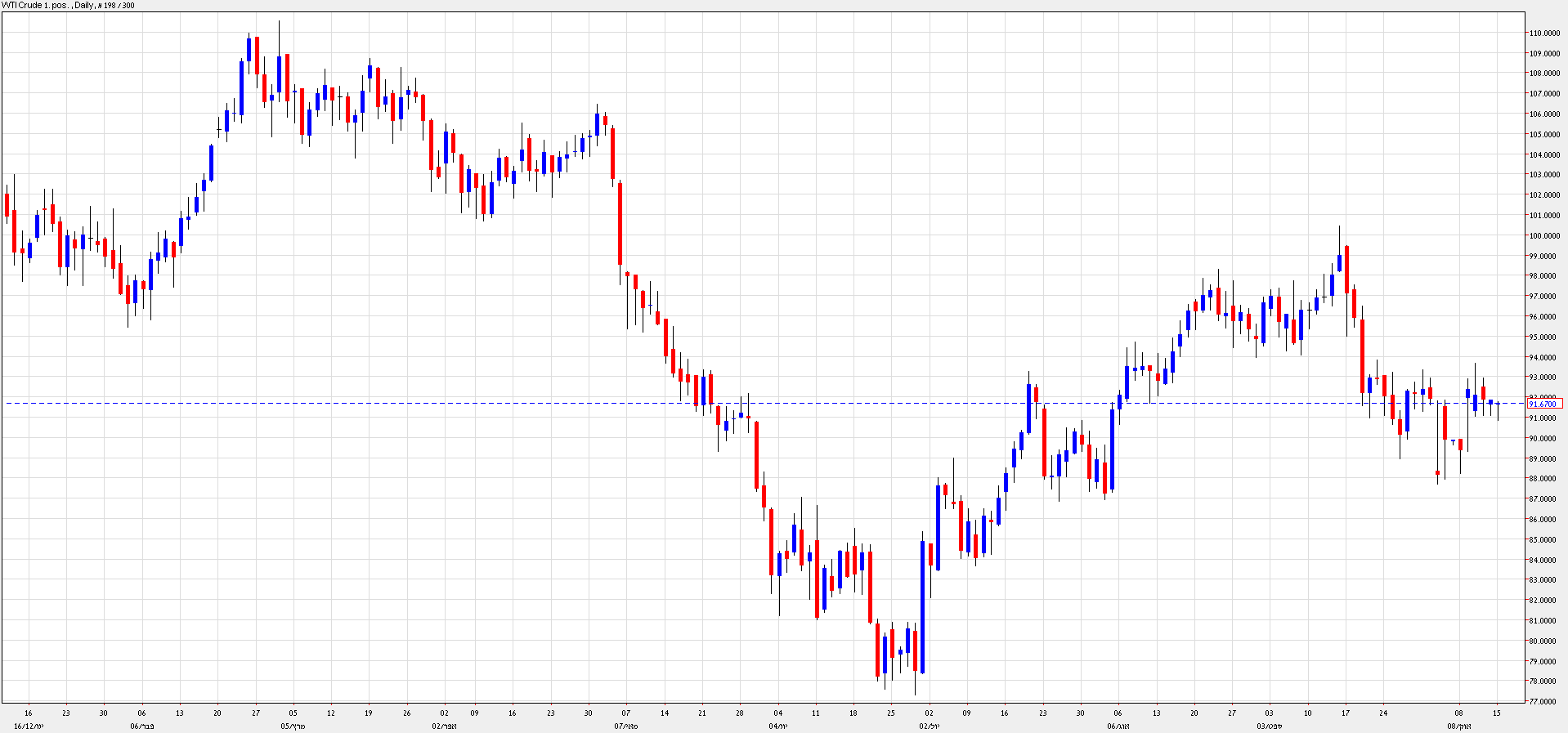
Task: Click the 110.0000 price axis label
Action: [x=1544, y=34]
